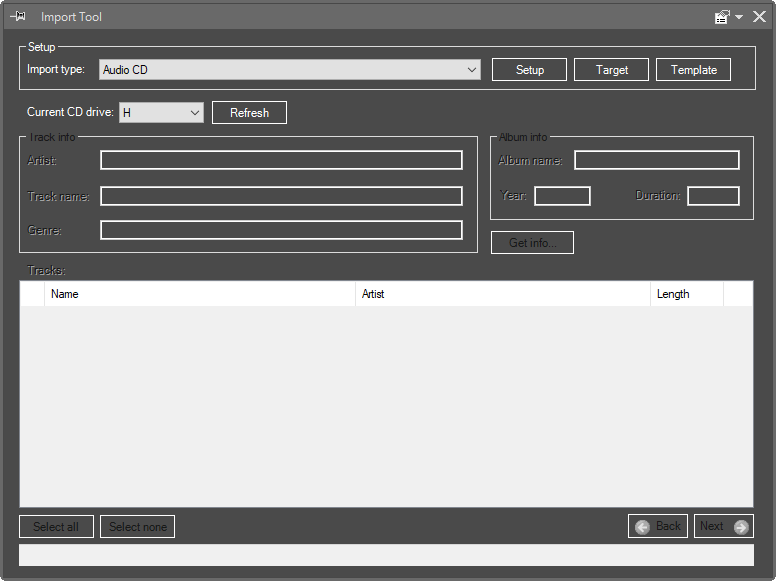The width and height of the screenshot is (776, 581).
Task: Click the Next arrow icon
Action: [740, 527]
